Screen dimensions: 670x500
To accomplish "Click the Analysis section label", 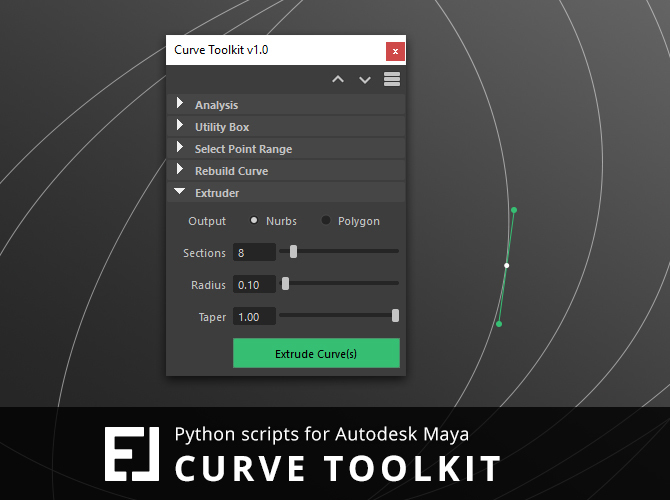I will 217,105.
